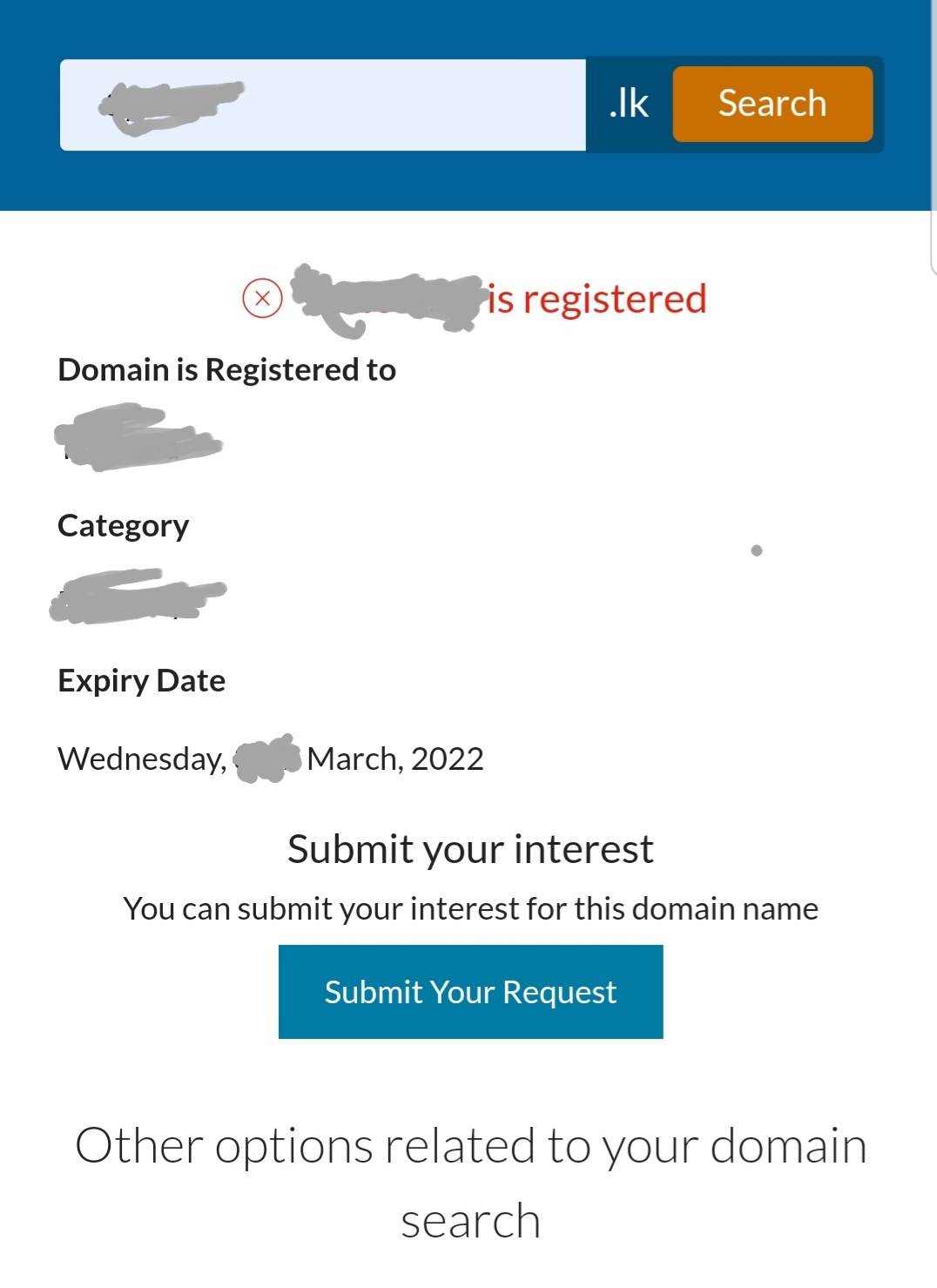937x1288 pixels.
Task: Click the small gray dot near Category
Action: 757,550
